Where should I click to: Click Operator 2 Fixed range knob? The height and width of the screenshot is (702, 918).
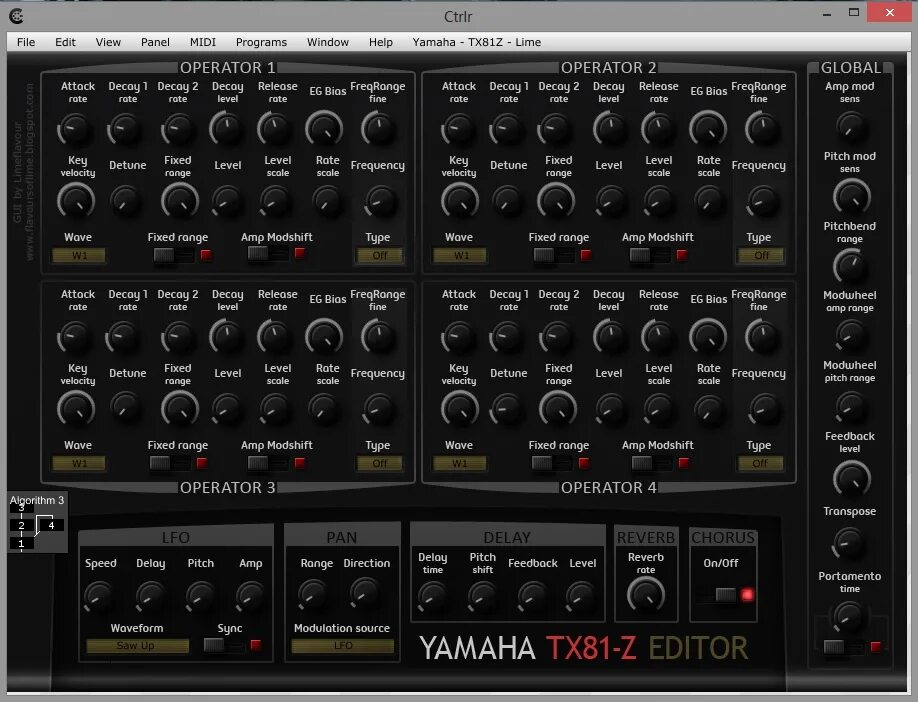click(x=556, y=201)
